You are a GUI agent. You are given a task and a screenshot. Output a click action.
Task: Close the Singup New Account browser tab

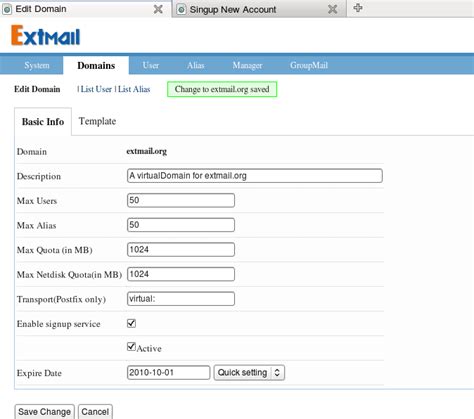pyautogui.click(x=332, y=9)
